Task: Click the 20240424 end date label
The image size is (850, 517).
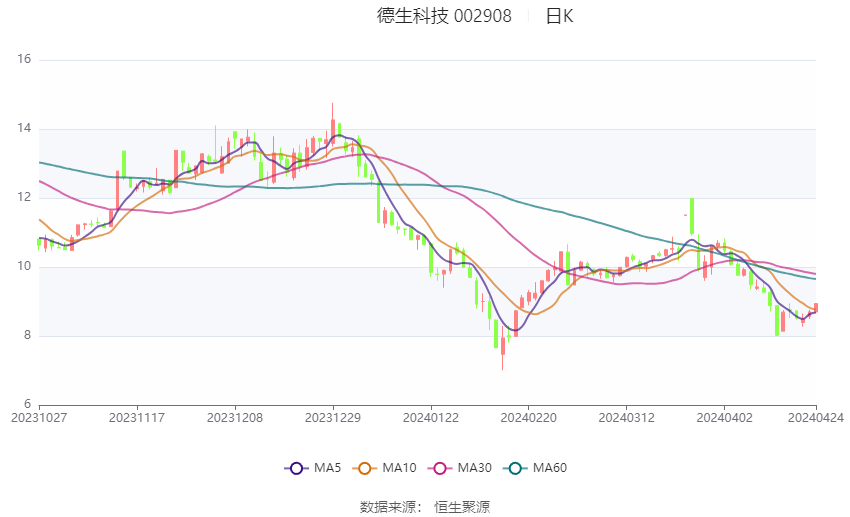Action: 816,418
